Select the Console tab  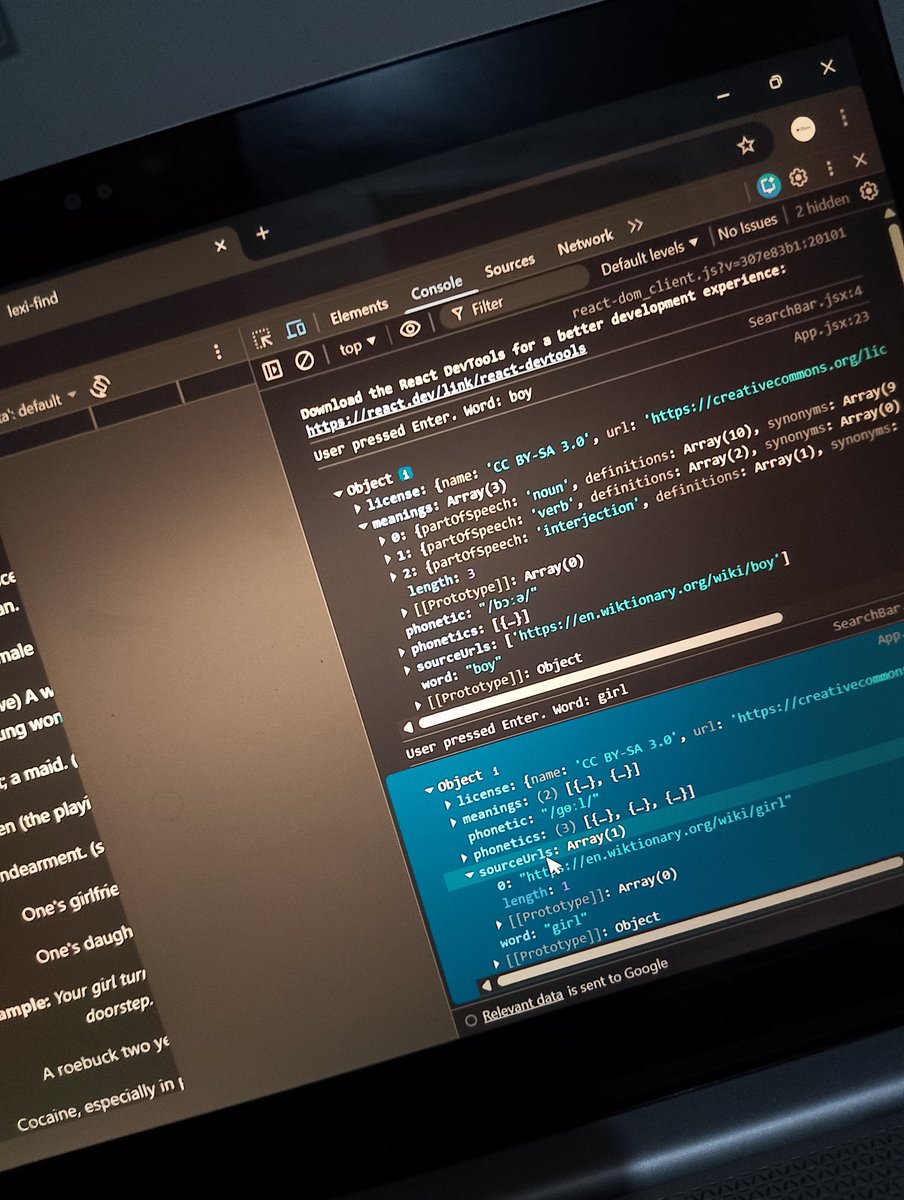click(x=436, y=290)
